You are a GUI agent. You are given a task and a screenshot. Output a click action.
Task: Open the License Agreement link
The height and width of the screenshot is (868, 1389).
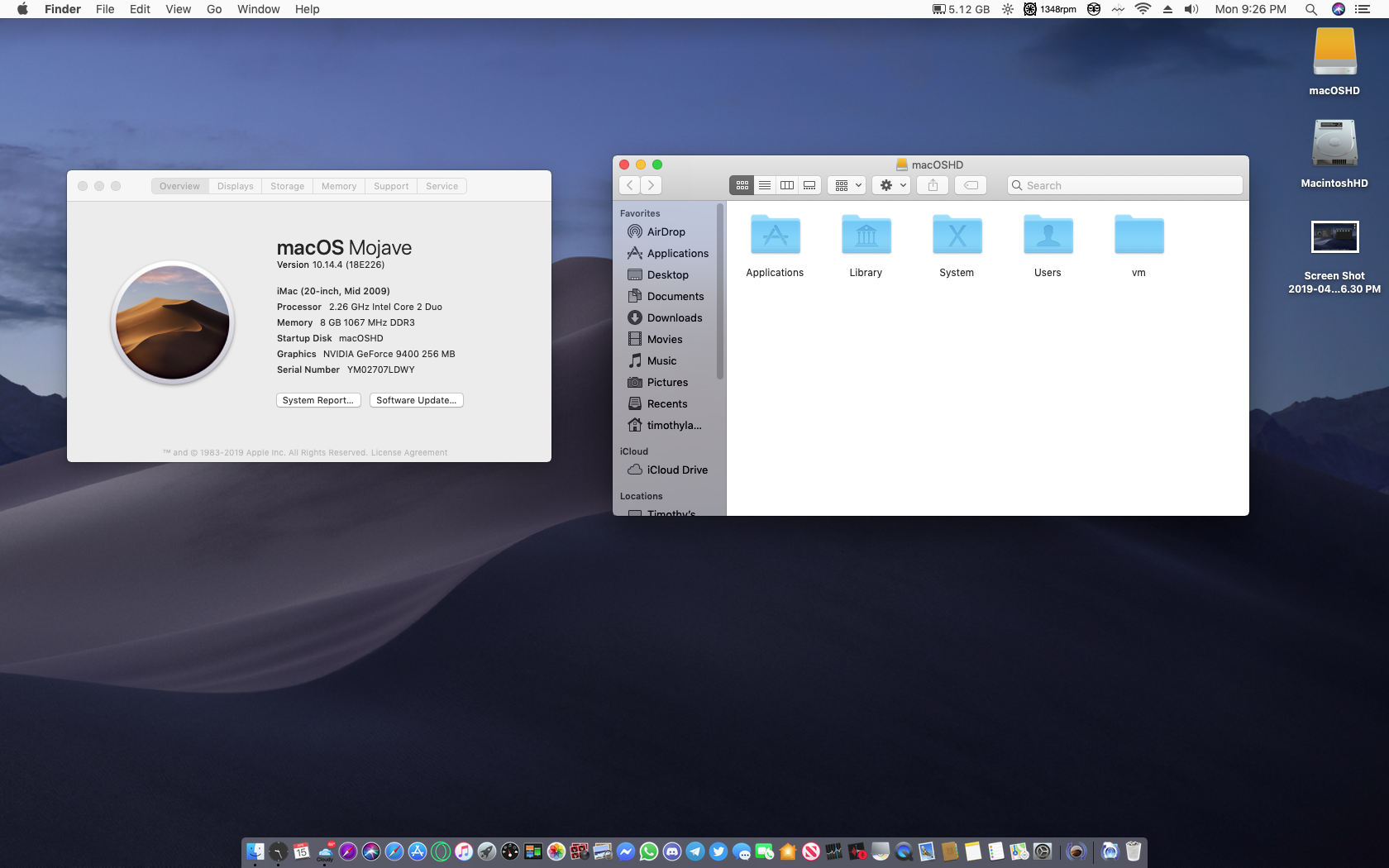pos(409,452)
